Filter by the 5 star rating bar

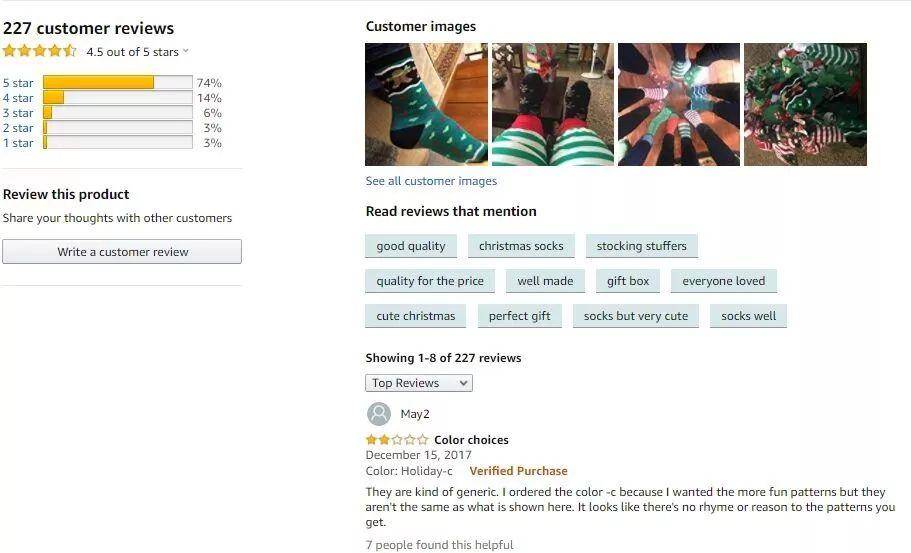[x=118, y=82]
